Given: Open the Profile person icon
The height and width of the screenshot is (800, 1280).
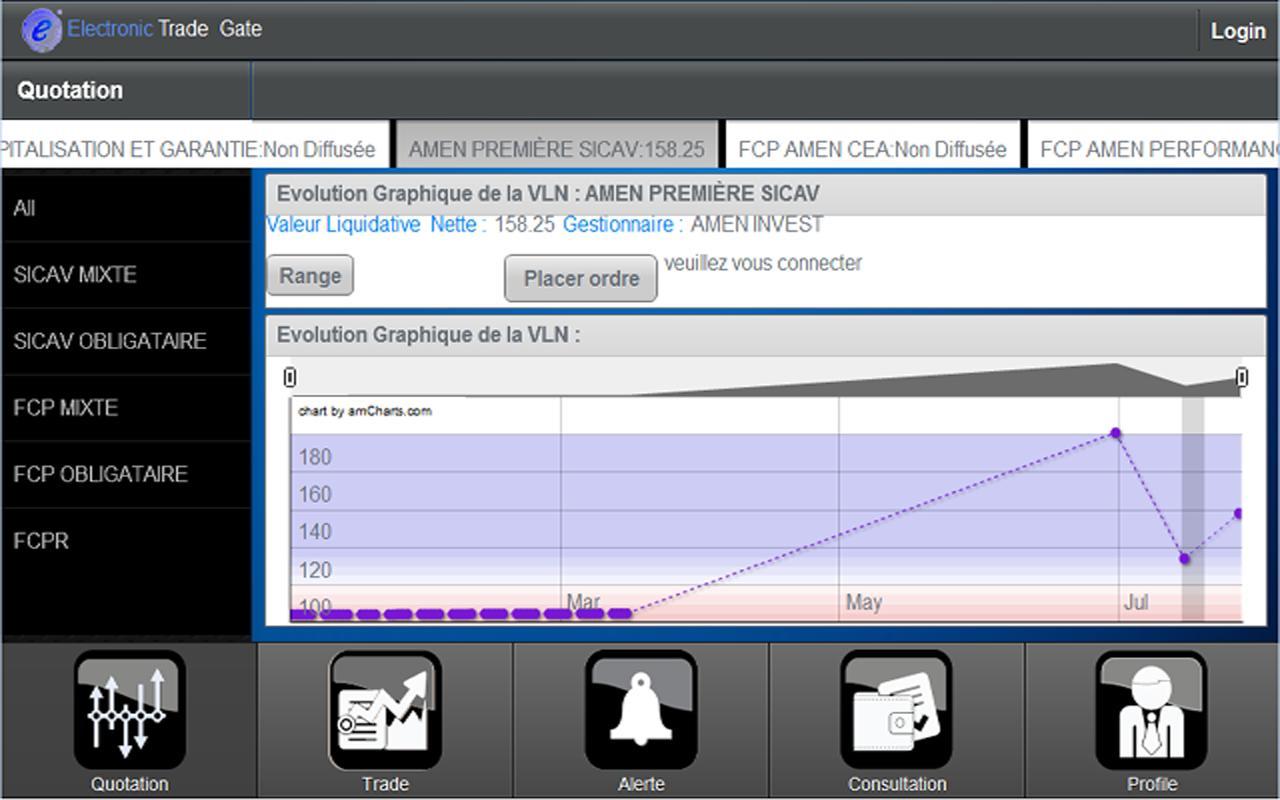Looking at the screenshot, I should 1152,711.
